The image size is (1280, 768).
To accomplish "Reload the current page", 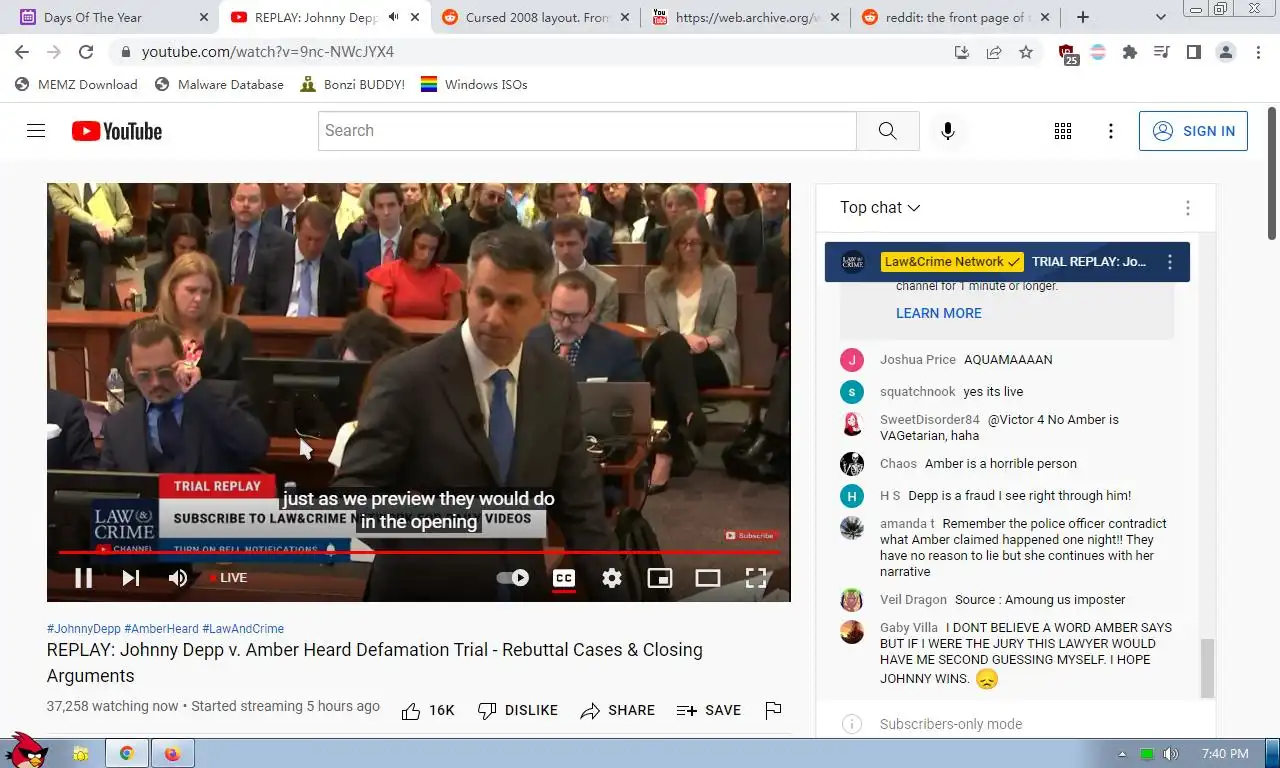I will point(86,52).
